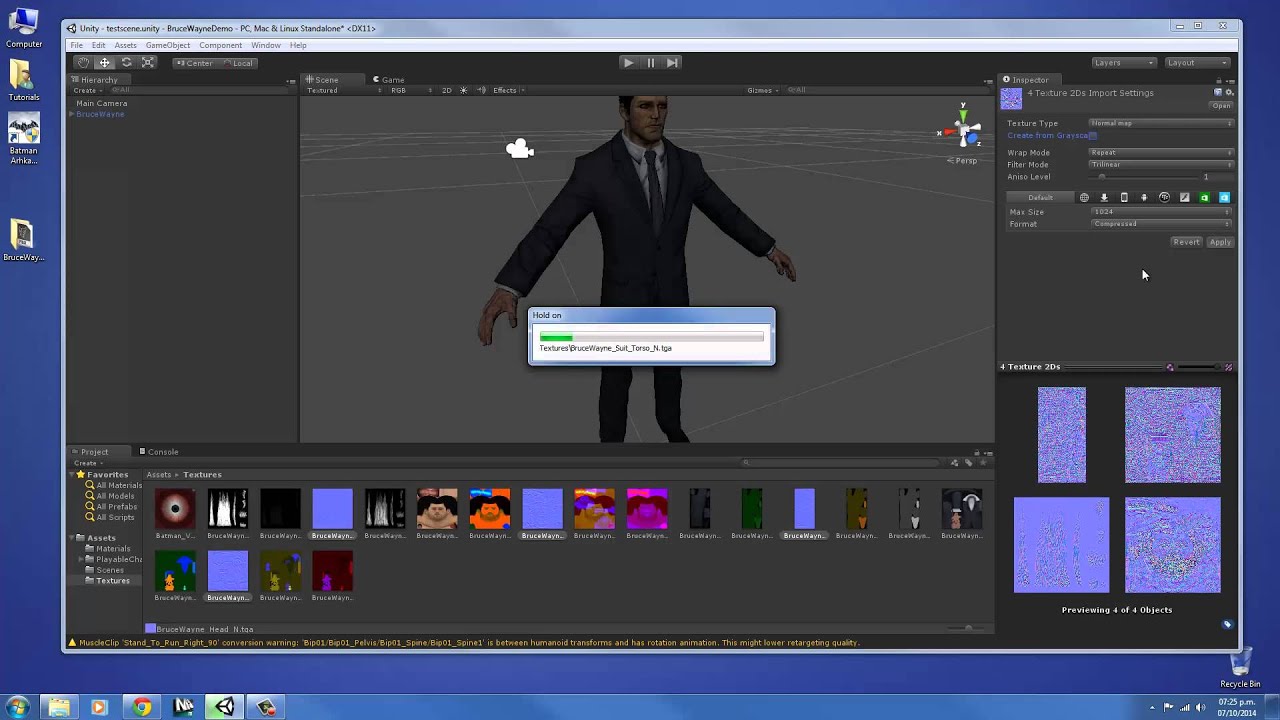Screen dimensions: 1280x720
Task: Open the Layout dropdown
Action: pos(1196,63)
